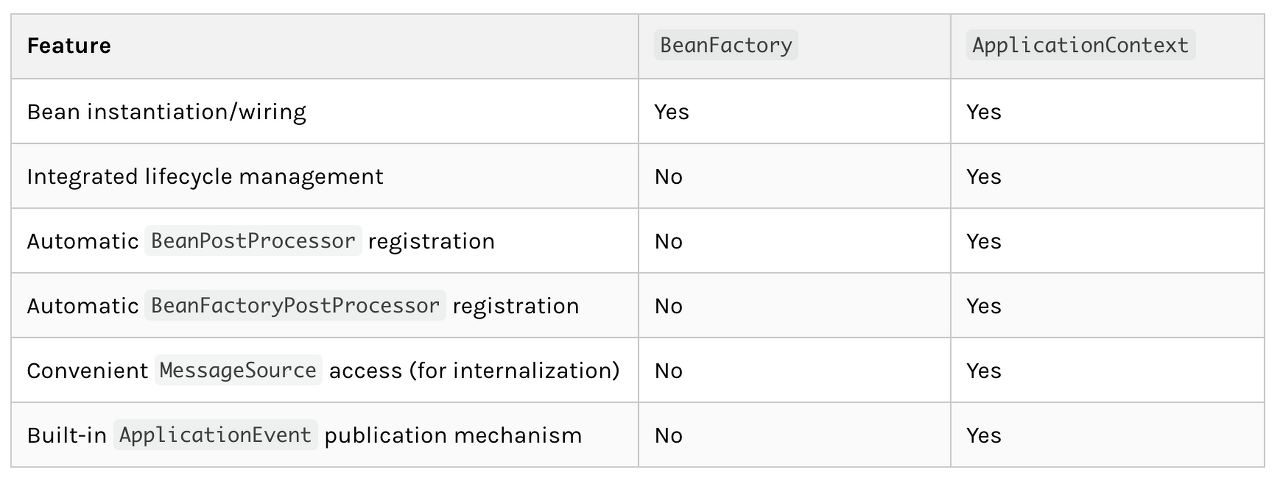Image resolution: width=1280 pixels, height=478 pixels.
Task: Click BeanFactory No for MessageSource access
Action: 668,370
